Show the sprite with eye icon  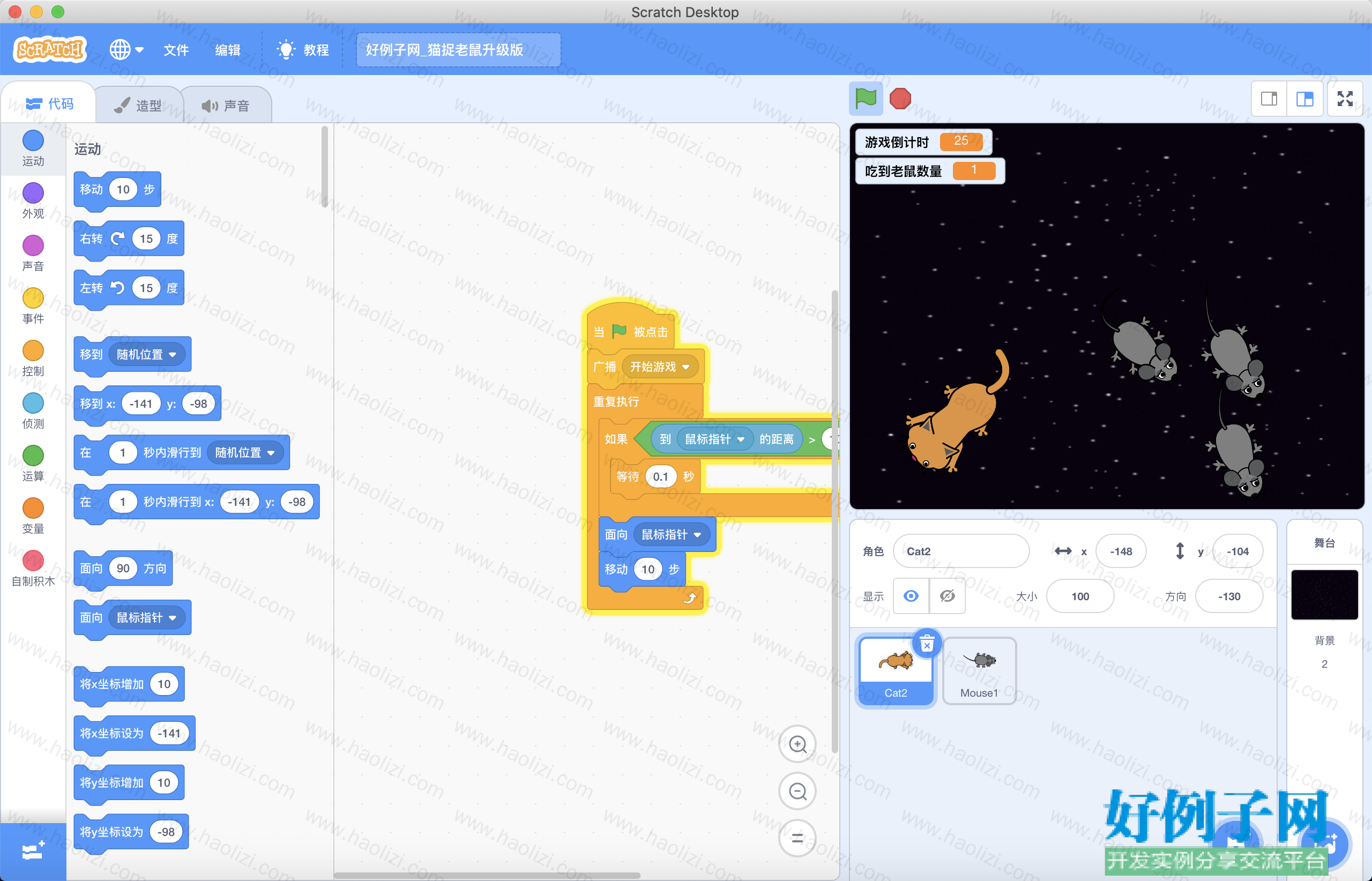(911, 596)
